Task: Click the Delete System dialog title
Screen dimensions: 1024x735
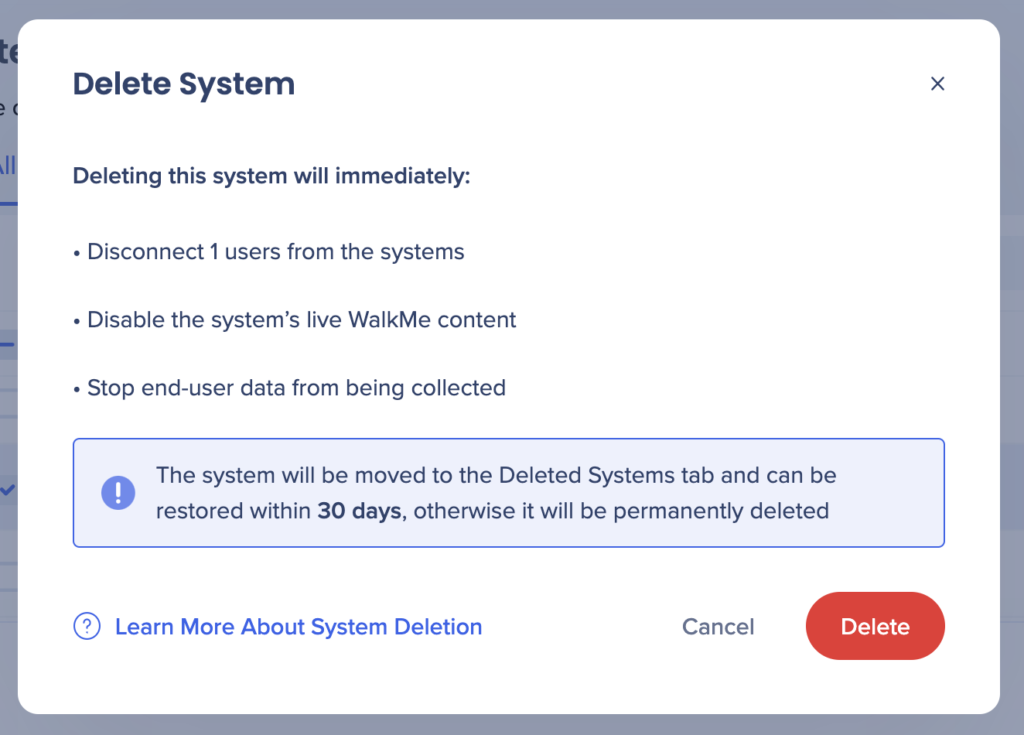Action: (183, 83)
